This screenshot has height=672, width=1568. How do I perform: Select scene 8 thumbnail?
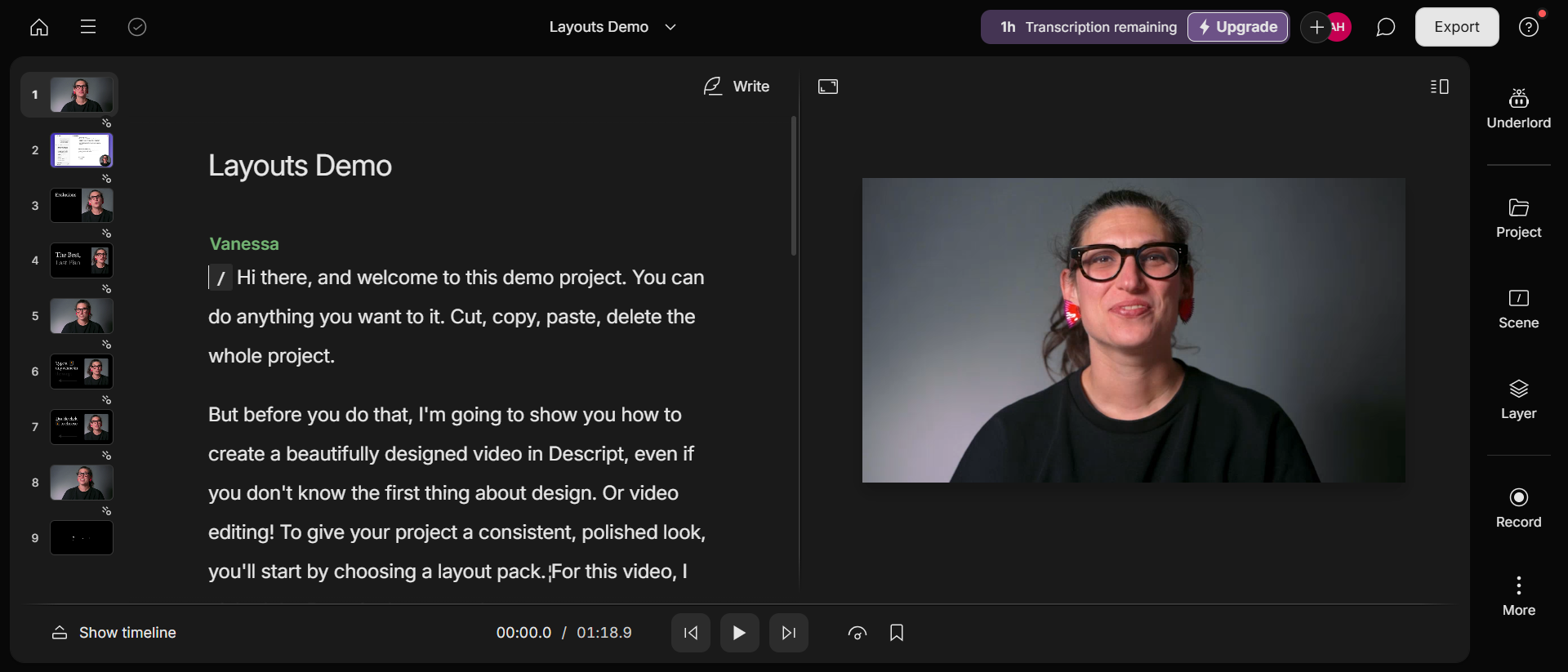(x=82, y=483)
